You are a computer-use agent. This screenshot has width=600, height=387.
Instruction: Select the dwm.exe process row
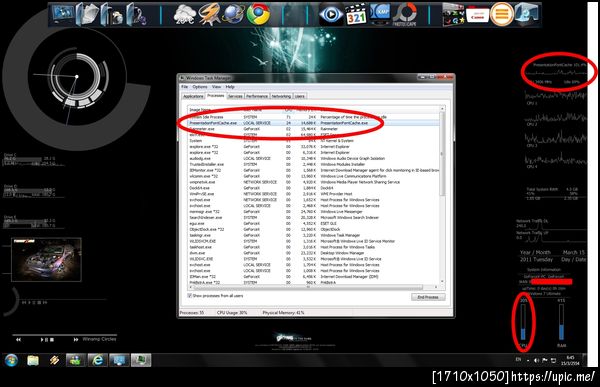314,253
